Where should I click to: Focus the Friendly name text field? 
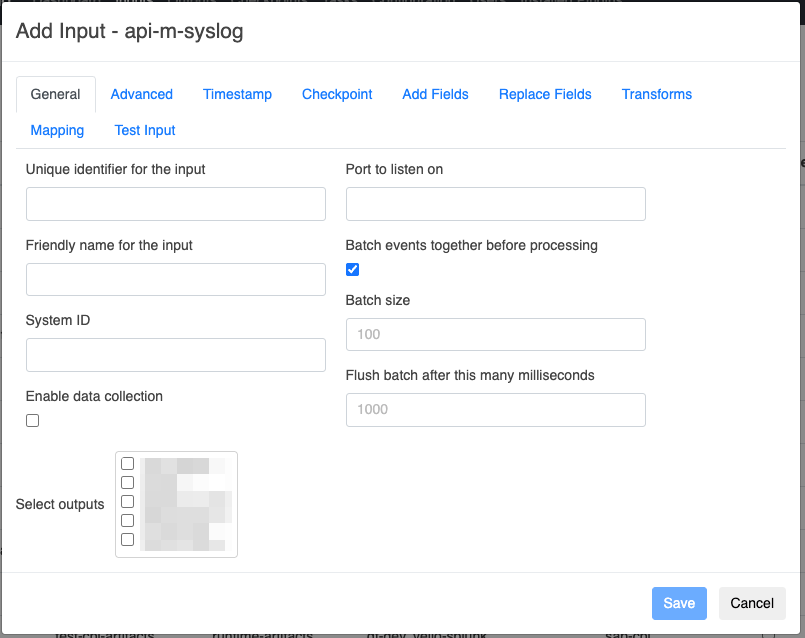point(176,280)
